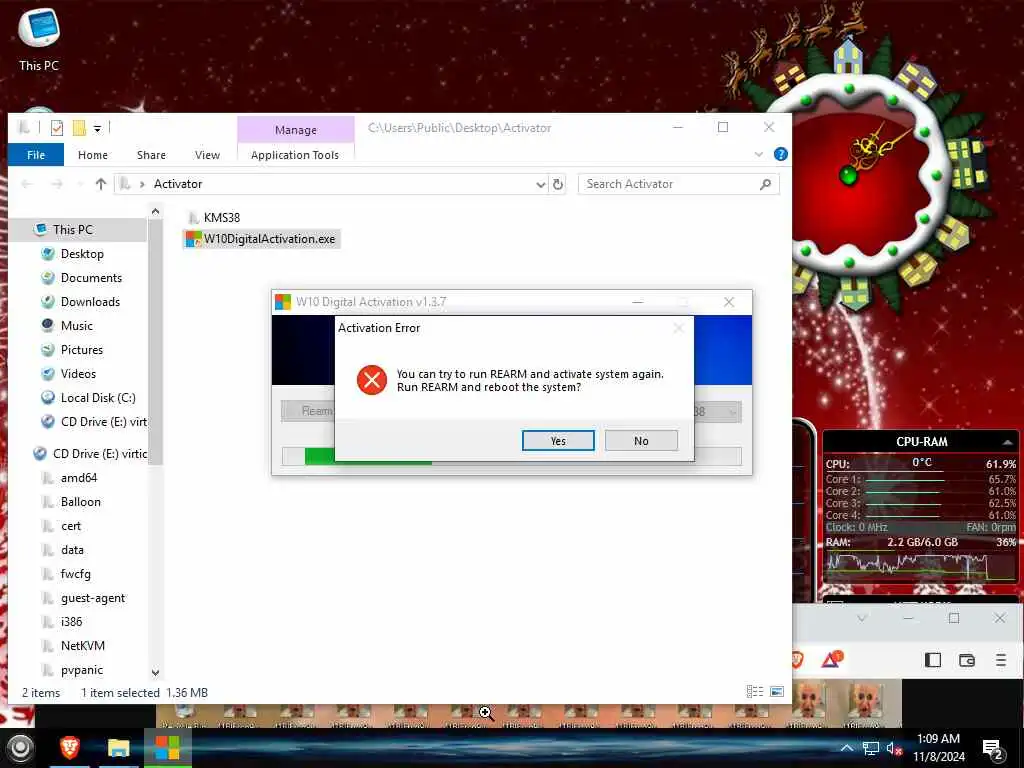Switch to the View ribbon tab
Viewport: 1024px width, 768px height.
(x=207, y=155)
